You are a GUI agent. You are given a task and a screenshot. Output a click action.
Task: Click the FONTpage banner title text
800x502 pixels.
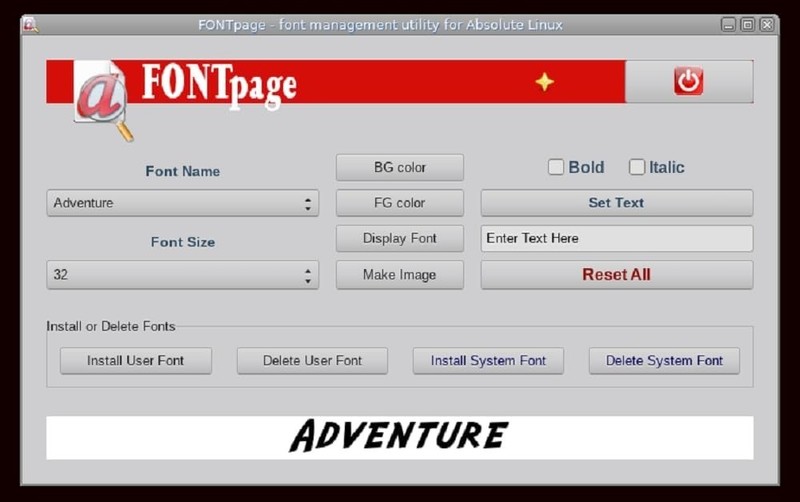[219, 86]
